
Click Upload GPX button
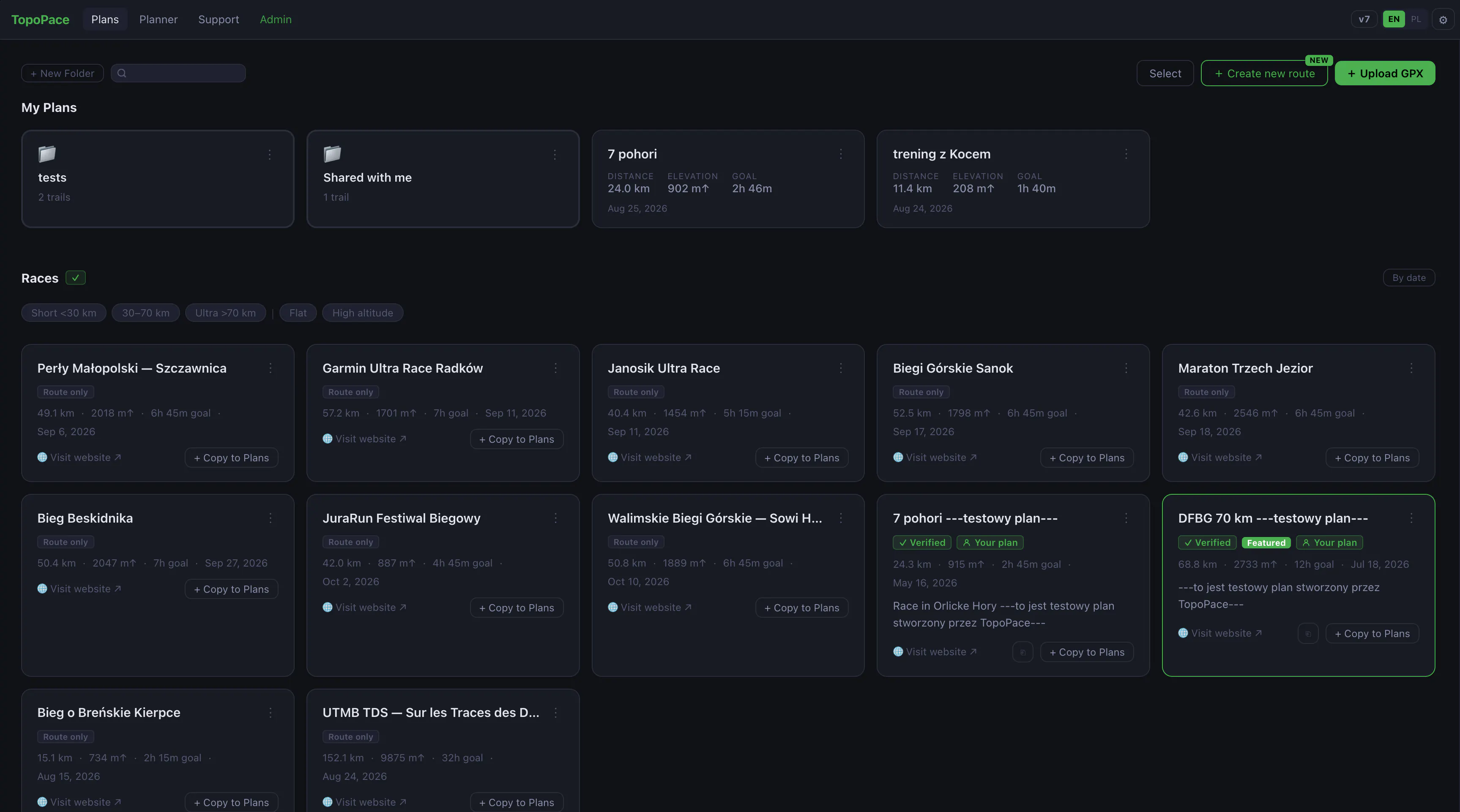click(x=1385, y=73)
